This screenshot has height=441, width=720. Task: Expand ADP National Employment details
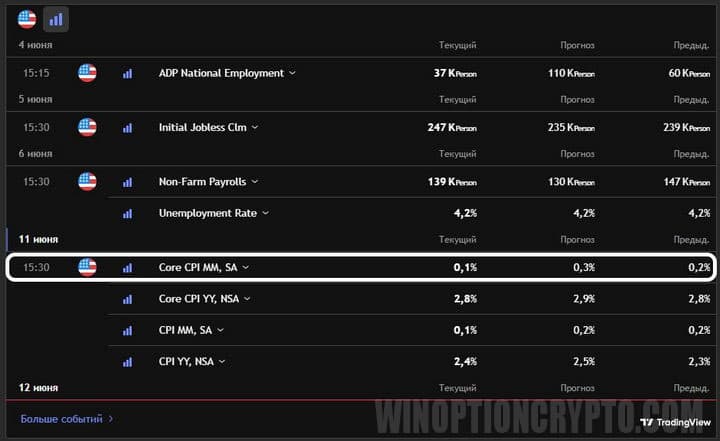tap(292, 73)
